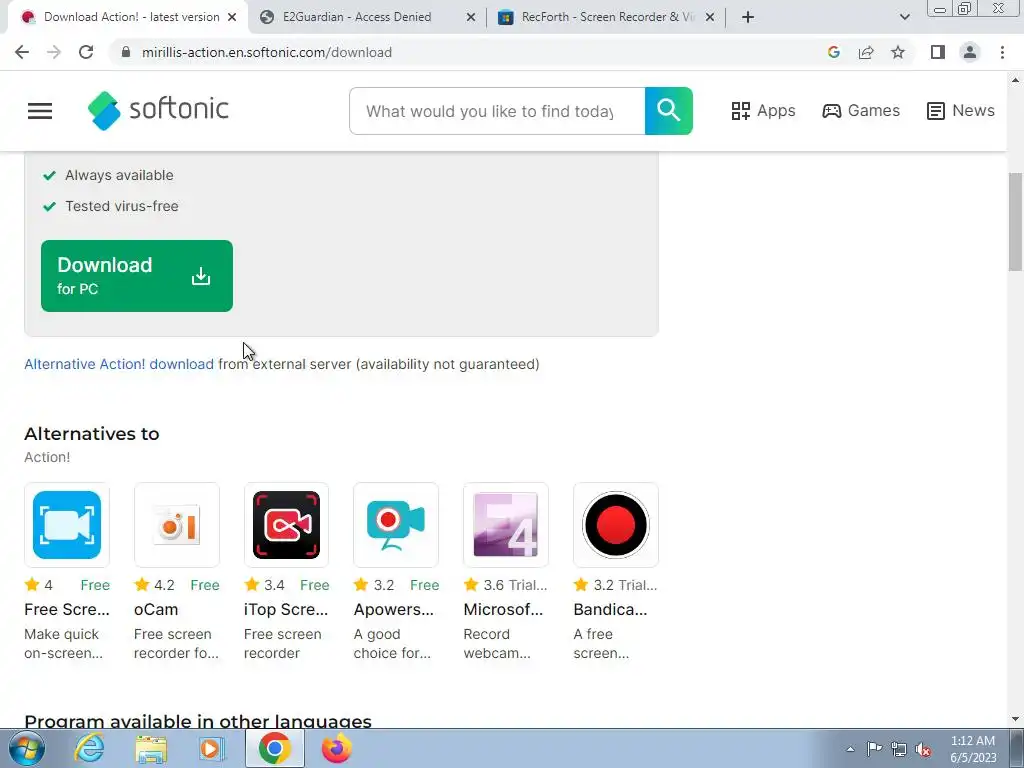Screen dimensions: 1024x768
Task: Open the Softonic hamburger menu
Action: coord(40,111)
